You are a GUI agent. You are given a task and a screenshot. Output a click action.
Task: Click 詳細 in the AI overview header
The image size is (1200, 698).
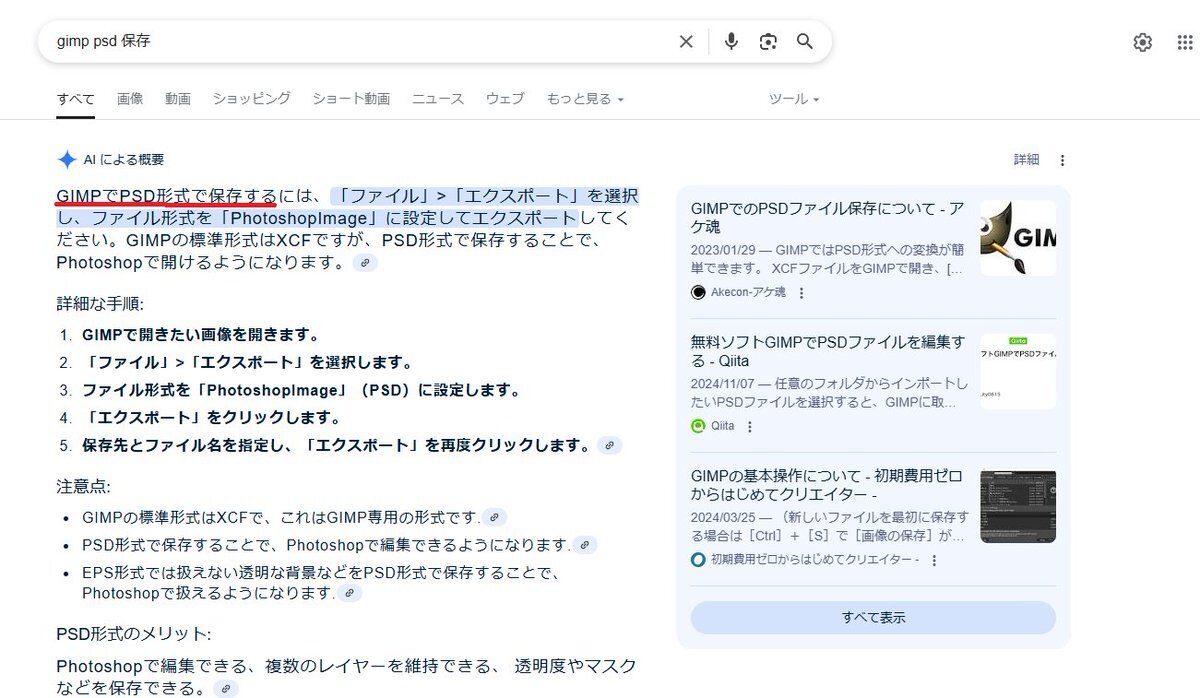(x=1027, y=159)
